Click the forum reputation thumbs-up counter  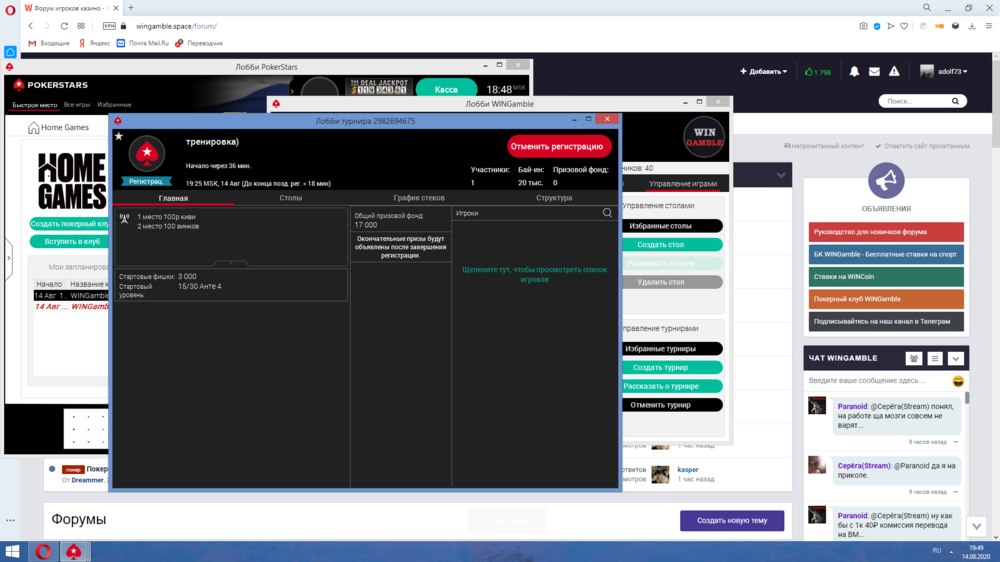click(x=818, y=72)
